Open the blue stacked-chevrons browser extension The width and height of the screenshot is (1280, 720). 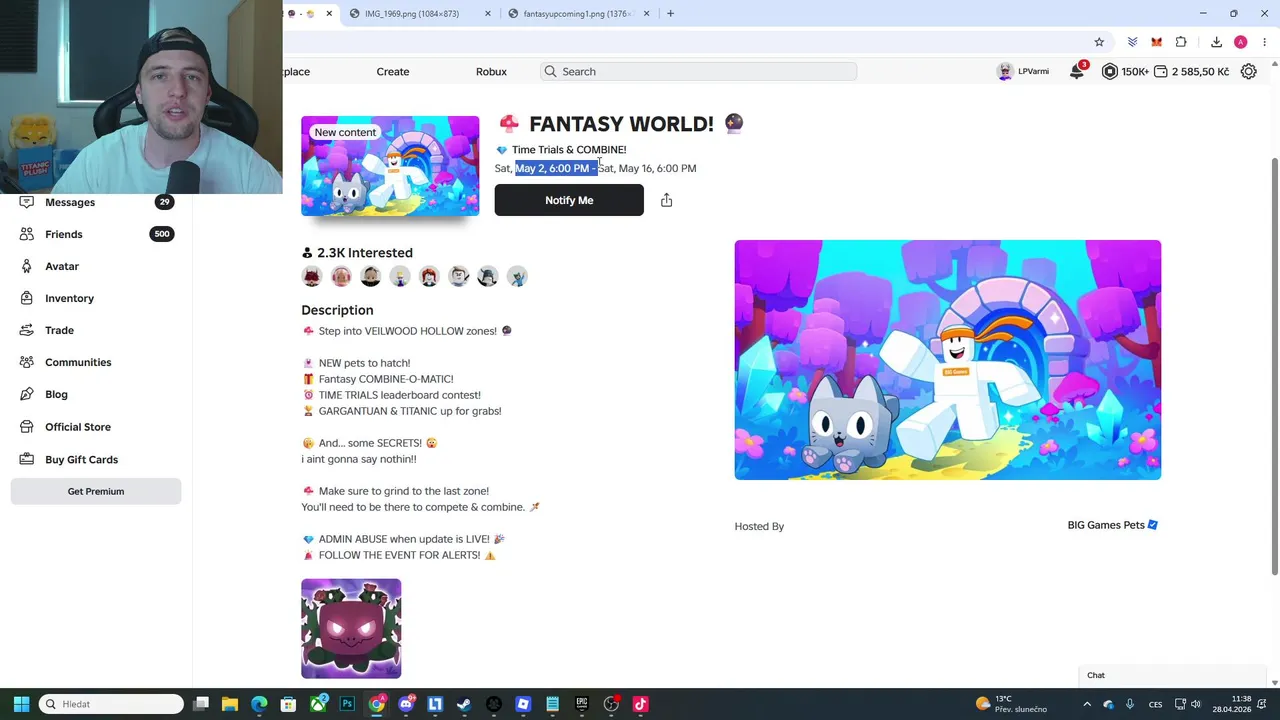(x=1132, y=42)
